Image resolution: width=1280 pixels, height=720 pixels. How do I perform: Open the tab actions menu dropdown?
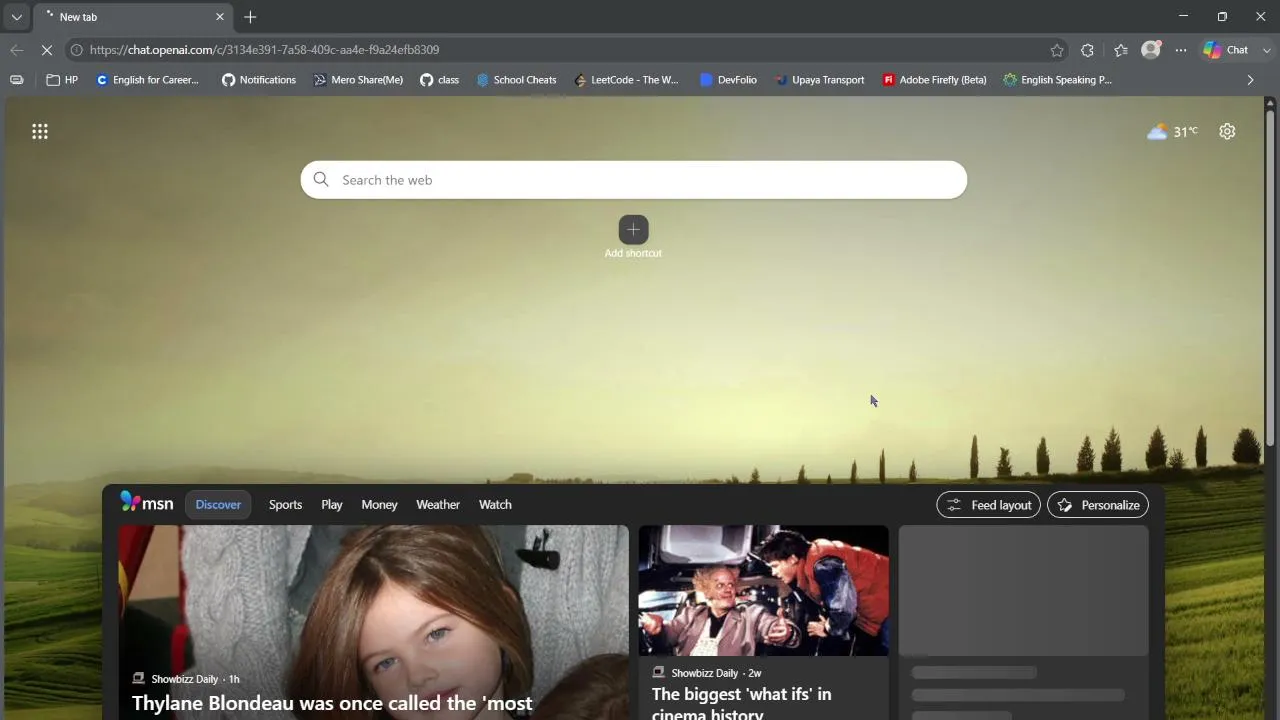(16, 17)
